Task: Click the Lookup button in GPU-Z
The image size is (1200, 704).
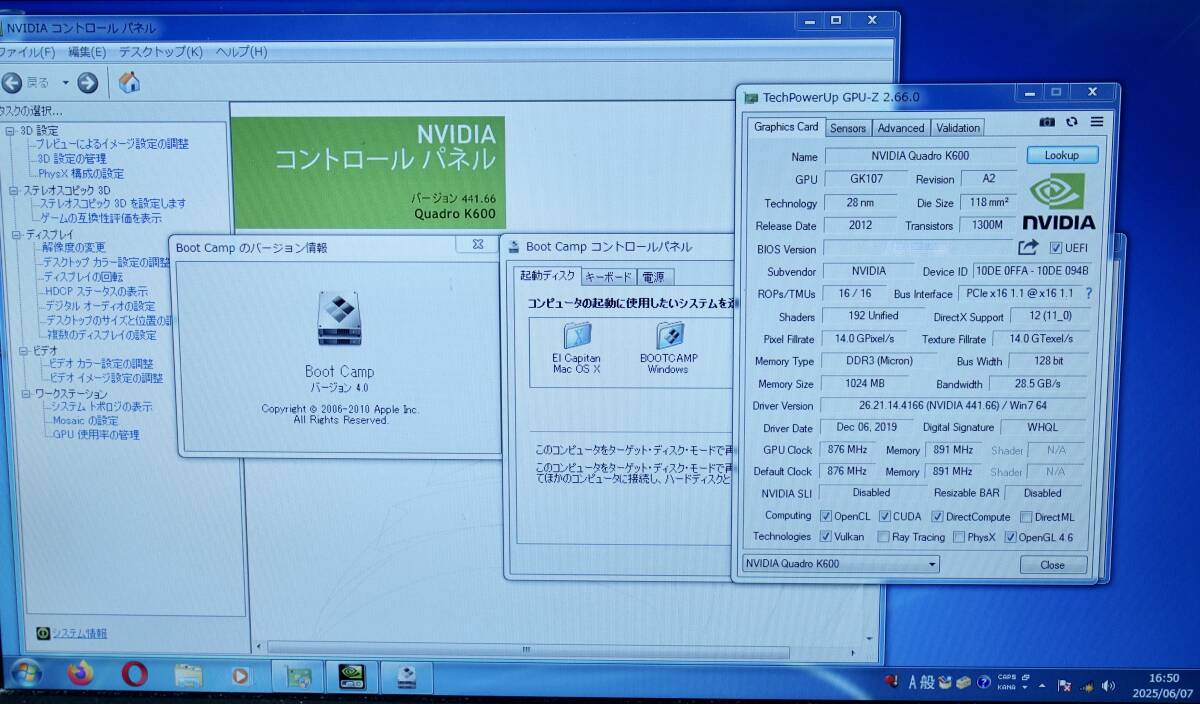Action: coord(1062,155)
